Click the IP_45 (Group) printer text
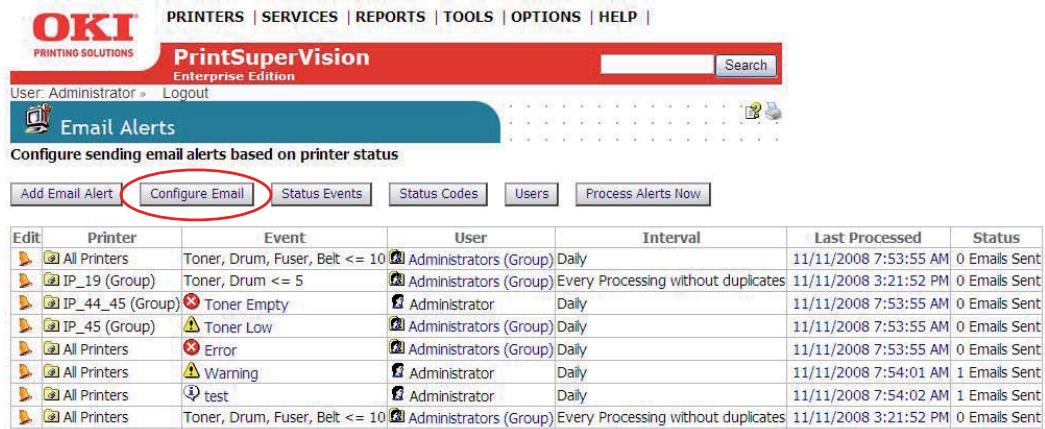 [109, 326]
